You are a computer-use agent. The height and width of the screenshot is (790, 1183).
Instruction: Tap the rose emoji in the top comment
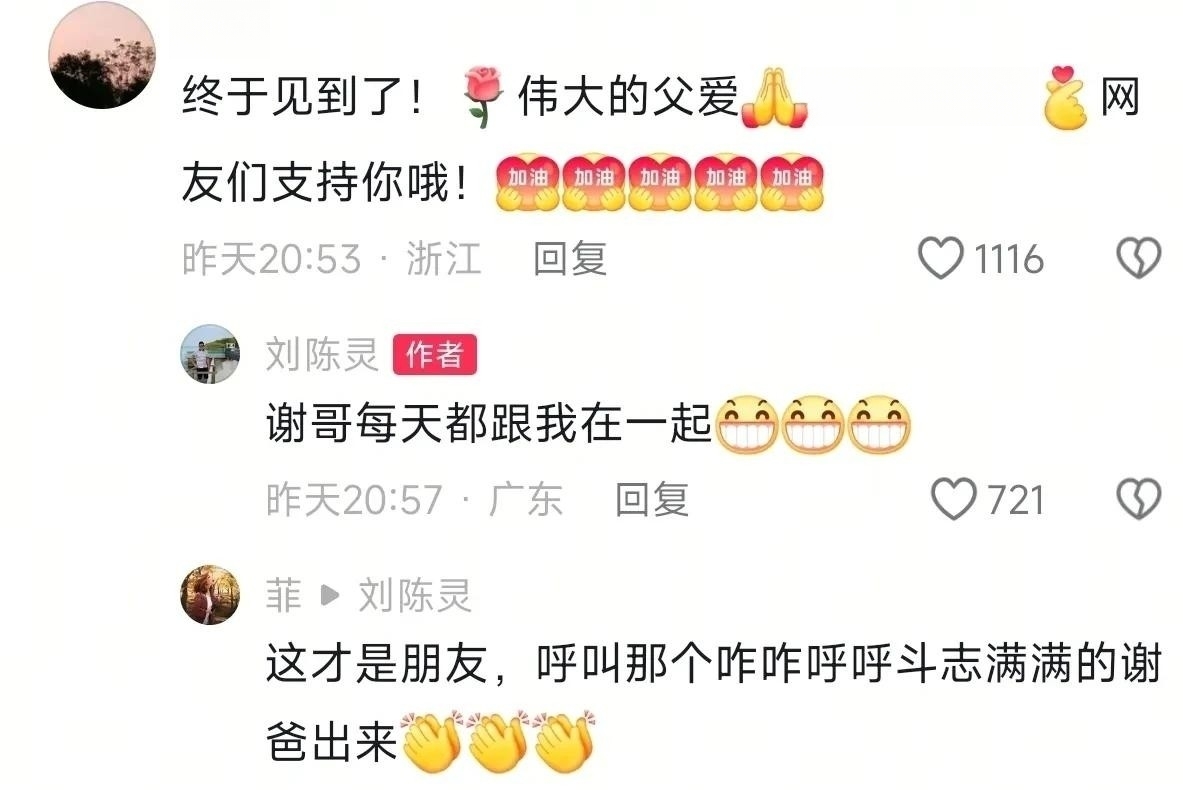[482, 96]
